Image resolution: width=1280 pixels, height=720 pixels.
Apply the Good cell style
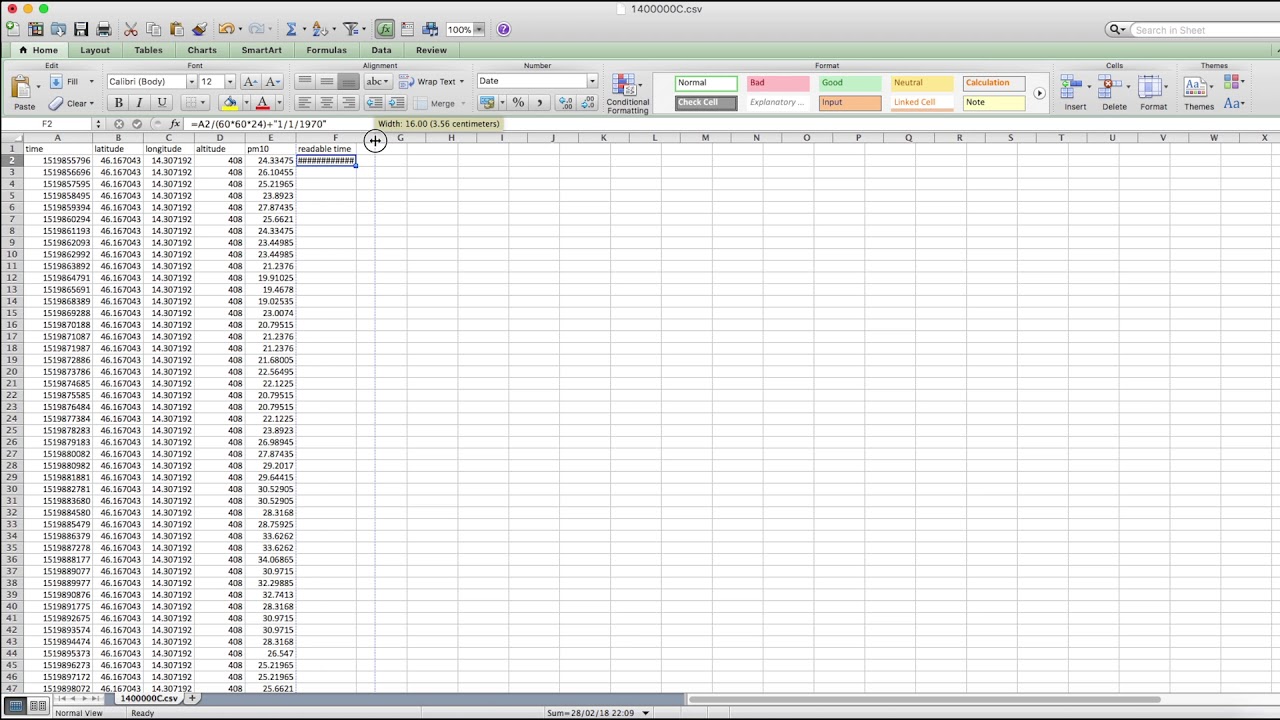850,83
